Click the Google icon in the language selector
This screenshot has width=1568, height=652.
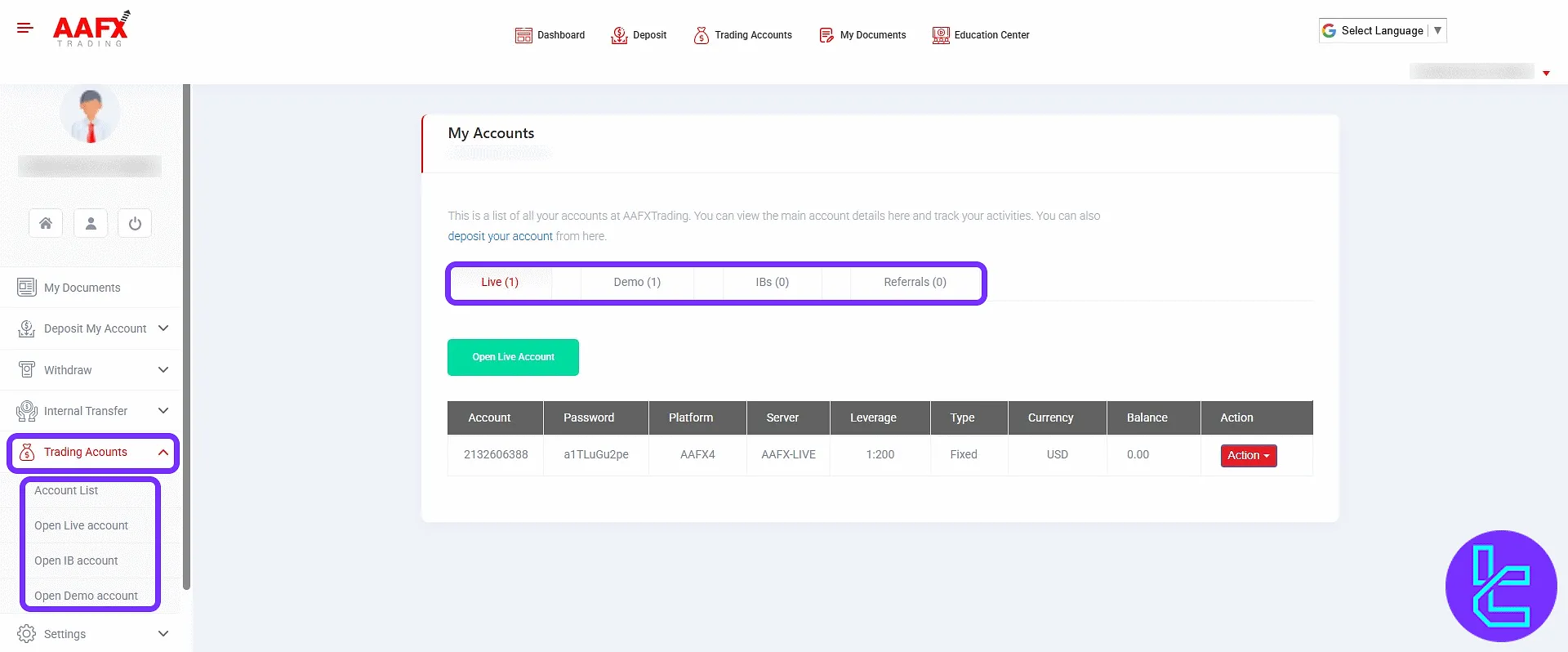[1329, 30]
